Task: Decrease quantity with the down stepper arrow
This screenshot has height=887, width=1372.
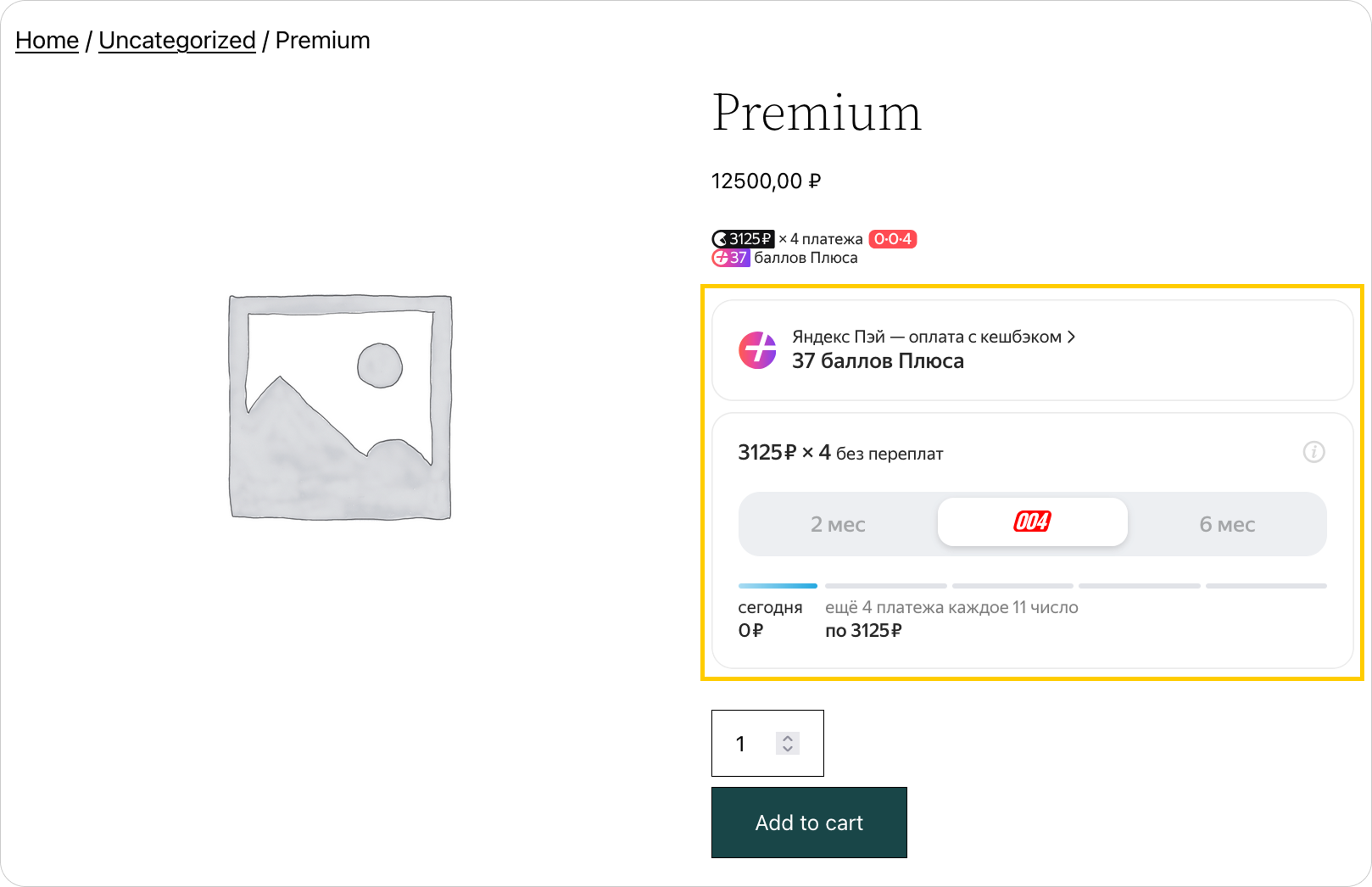Action: pyautogui.click(x=788, y=749)
